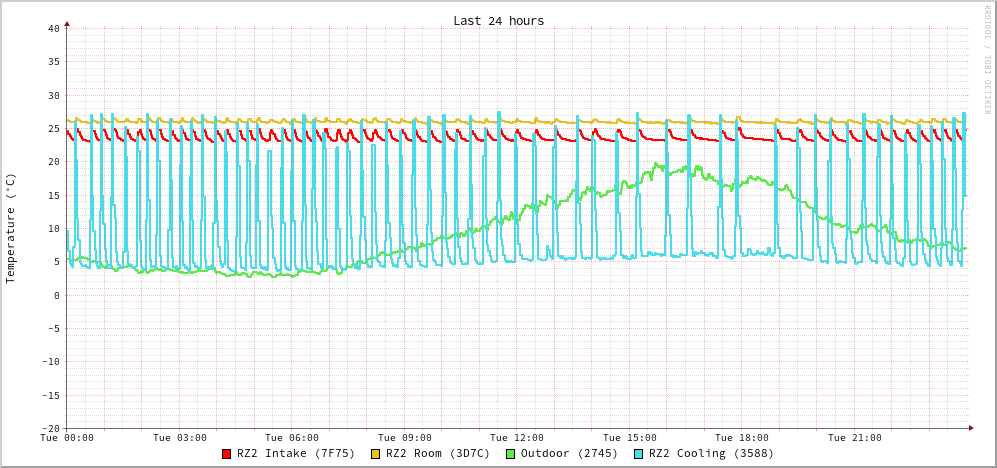Click the -20 value on the temperature axis

pos(50,428)
